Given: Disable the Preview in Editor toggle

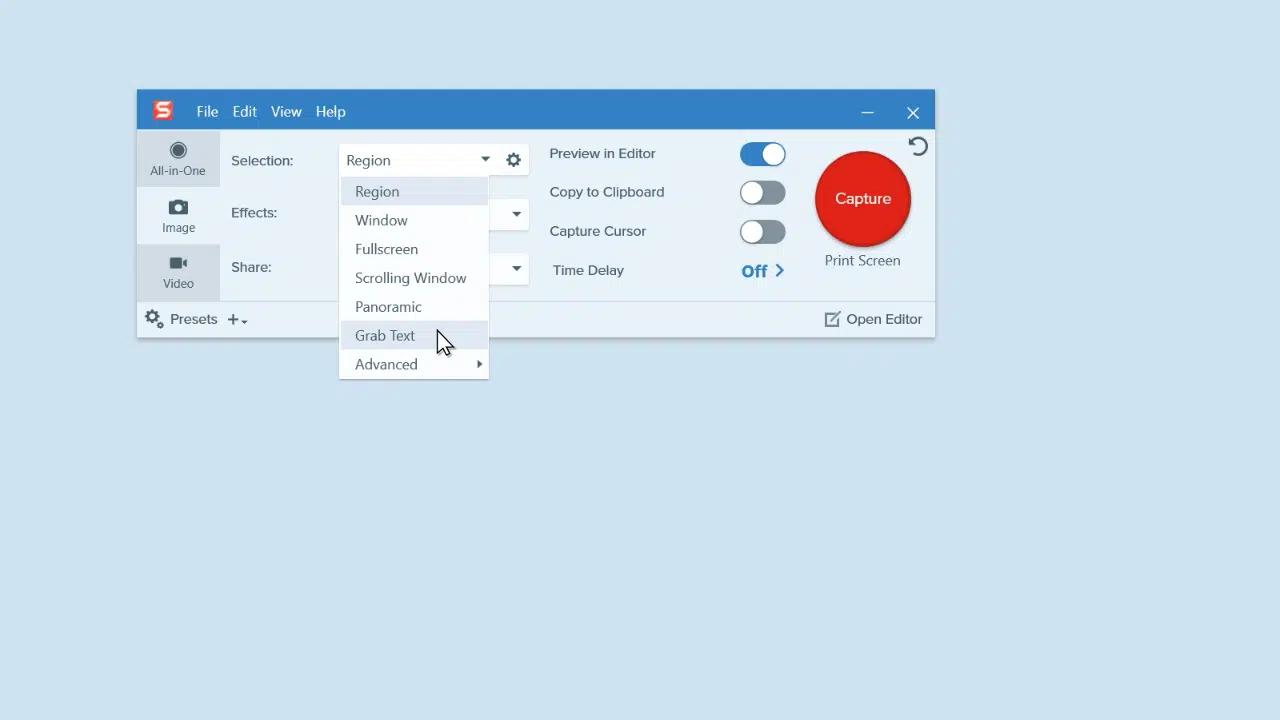Looking at the screenshot, I should 763,154.
